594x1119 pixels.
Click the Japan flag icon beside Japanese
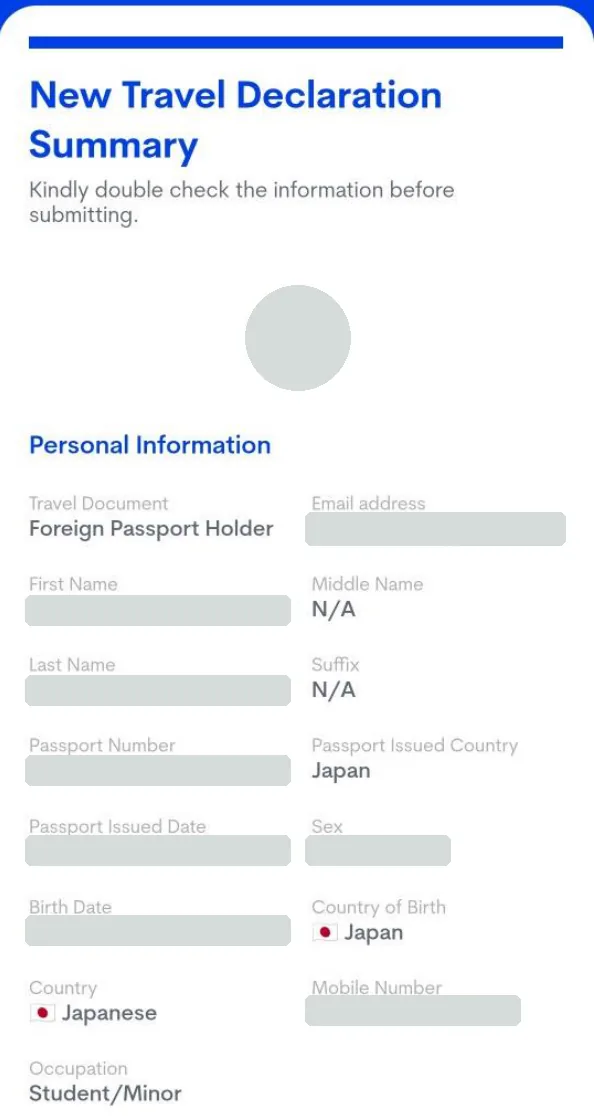pos(42,1013)
